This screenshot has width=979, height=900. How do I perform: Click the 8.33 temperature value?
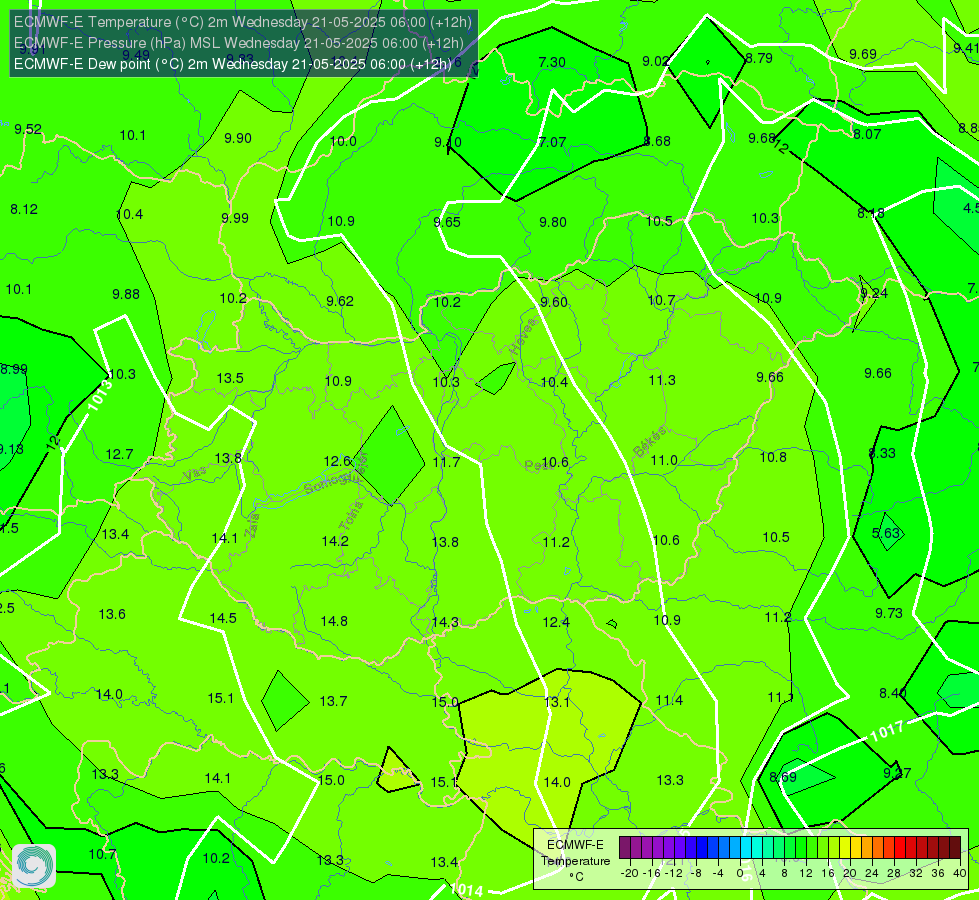coord(882,453)
